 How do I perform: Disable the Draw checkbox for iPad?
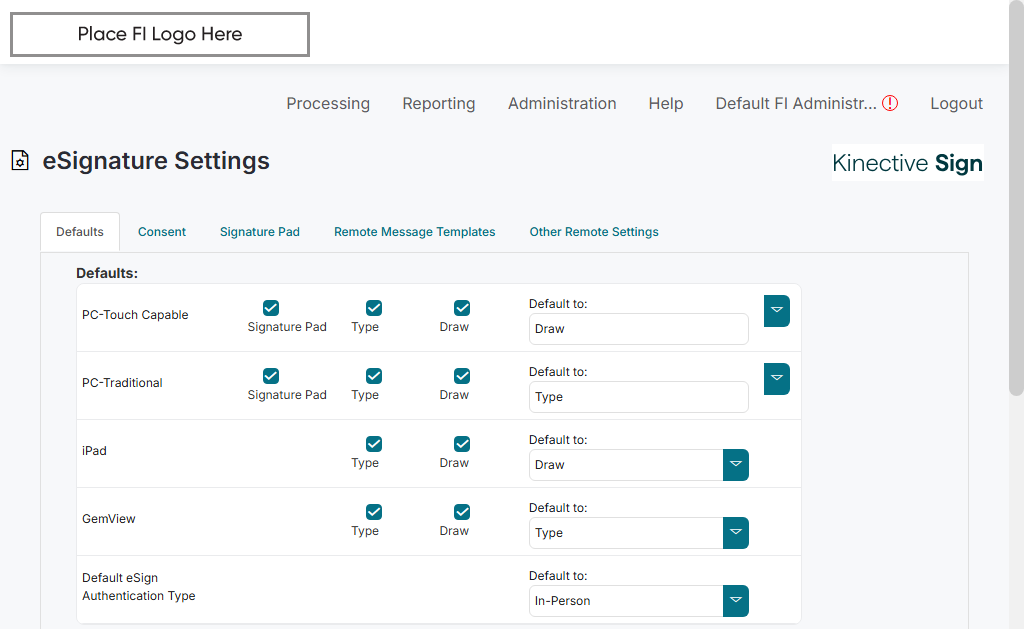click(462, 444)
